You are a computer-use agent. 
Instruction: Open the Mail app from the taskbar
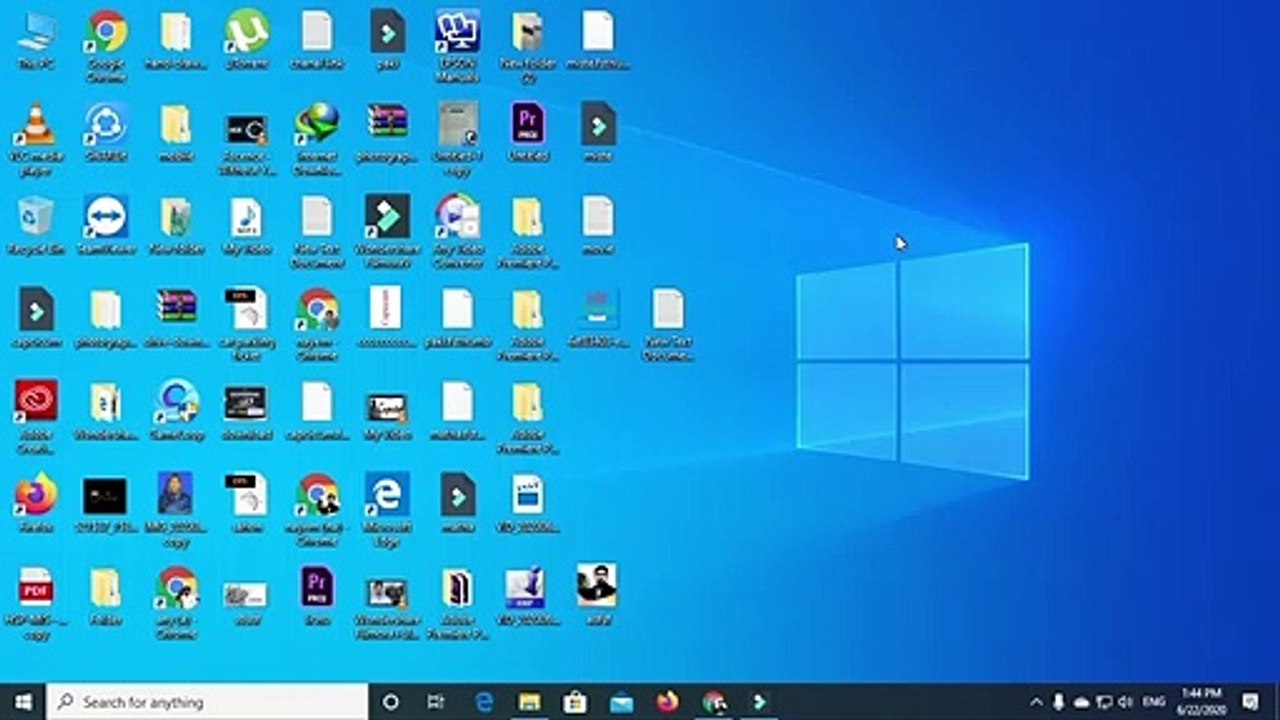[x=621, y=702]
